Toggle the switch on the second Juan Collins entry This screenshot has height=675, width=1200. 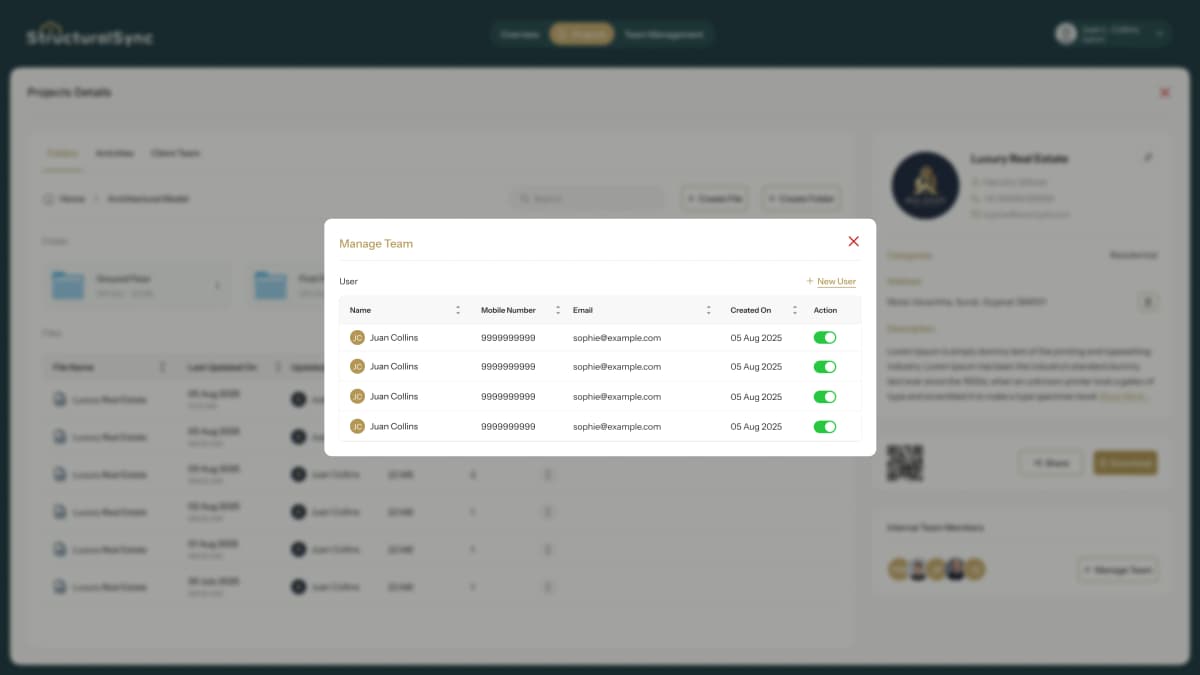click(825, 367)
